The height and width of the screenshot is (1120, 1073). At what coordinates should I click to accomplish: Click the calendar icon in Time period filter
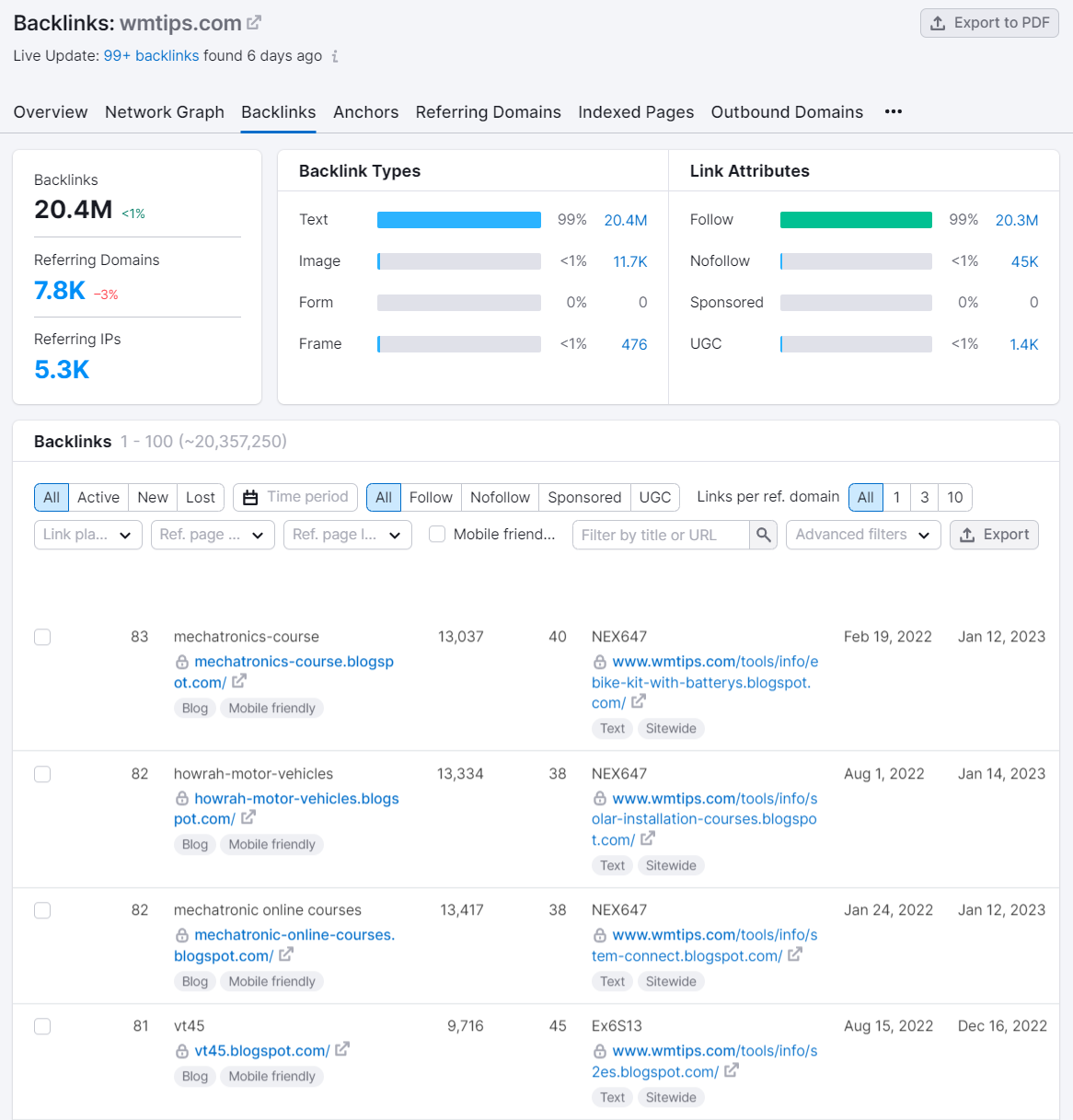250,497
